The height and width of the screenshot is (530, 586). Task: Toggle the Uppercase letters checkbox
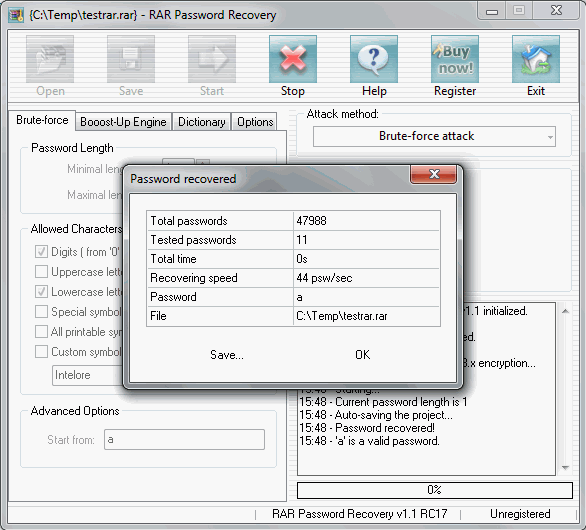point(41,272)
